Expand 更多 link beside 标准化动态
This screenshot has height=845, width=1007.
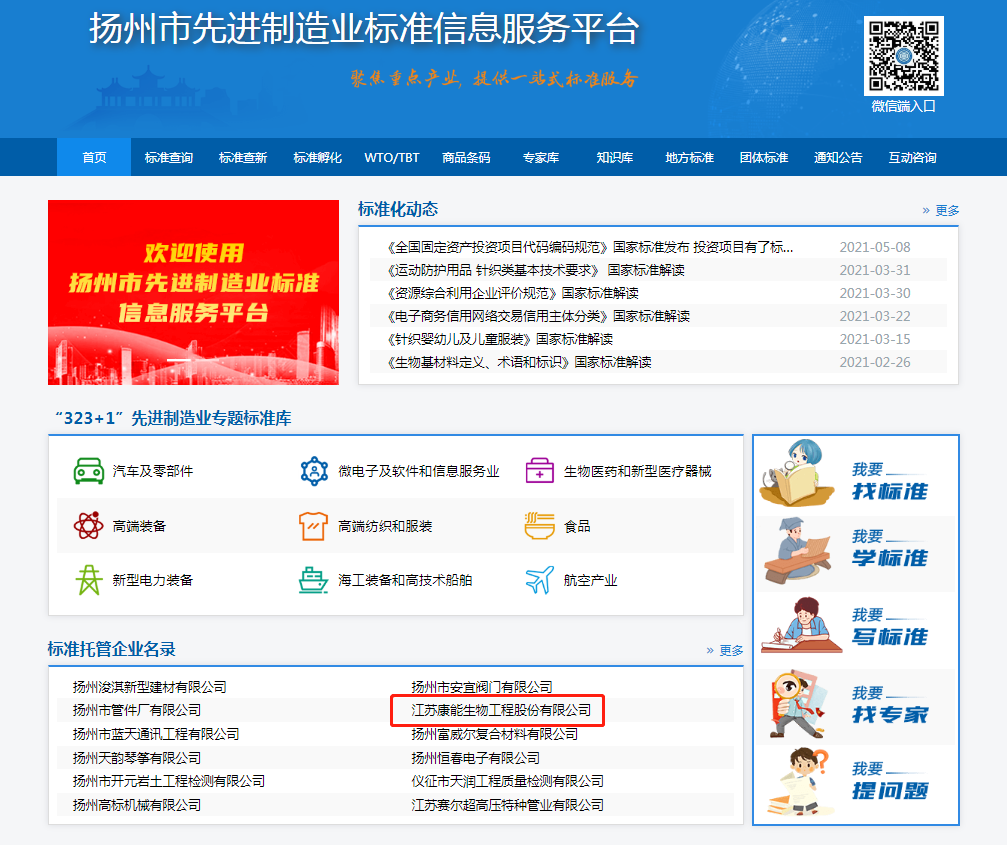941,211
